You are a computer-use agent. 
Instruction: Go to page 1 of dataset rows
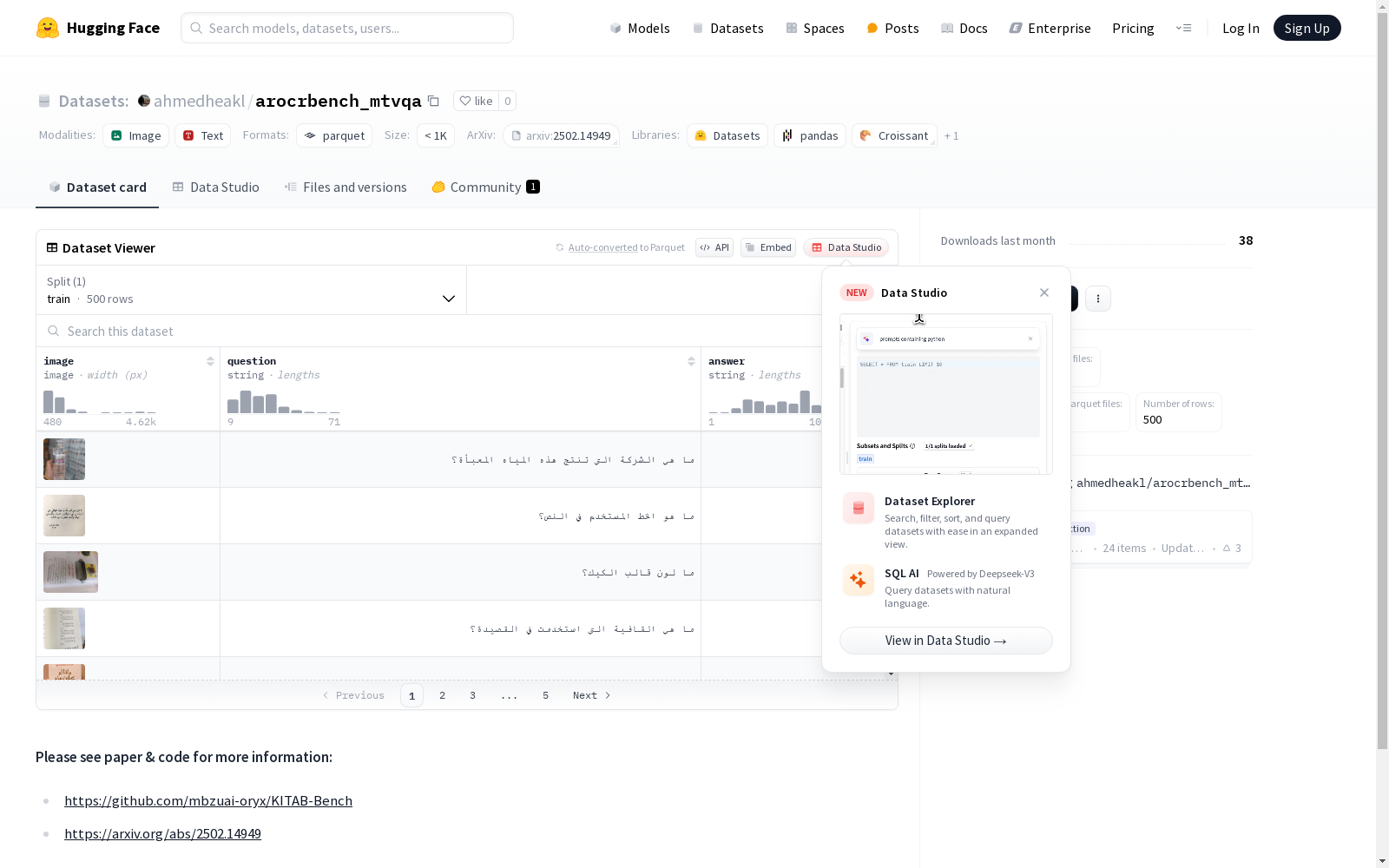point(412,695)
